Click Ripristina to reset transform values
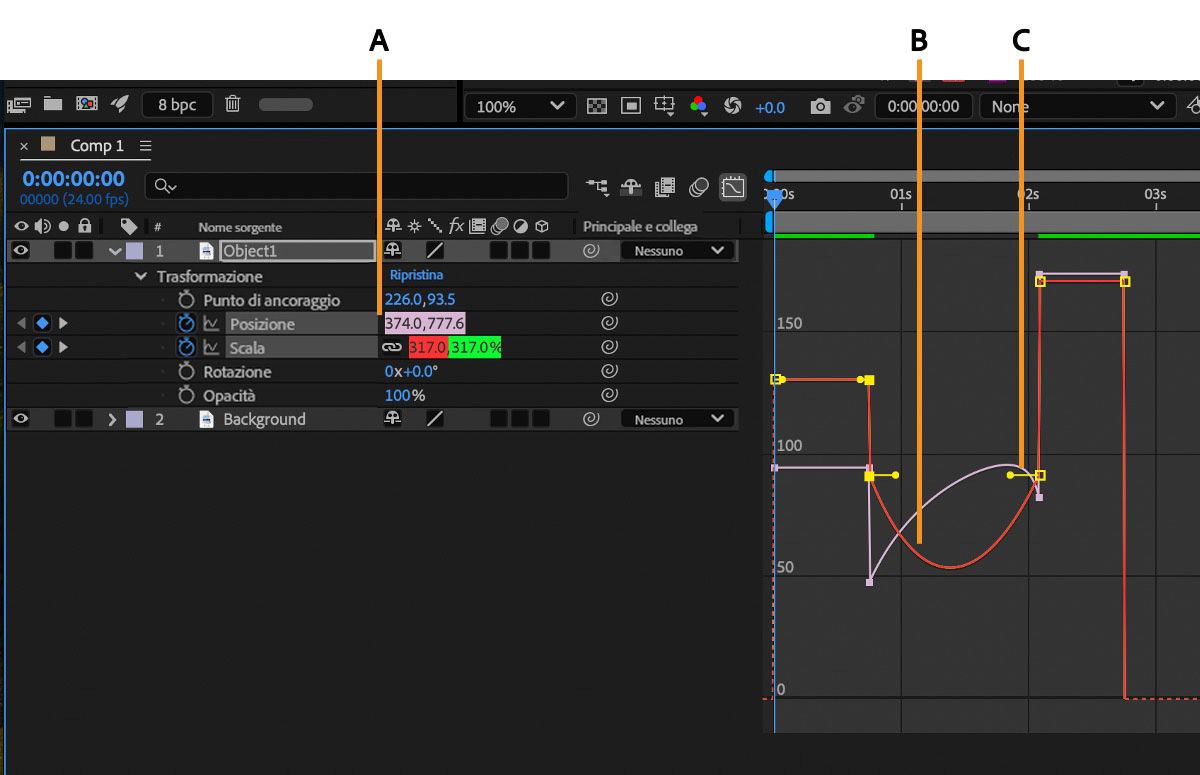This screenshot has height=775, width=1200. pos(414,274)
